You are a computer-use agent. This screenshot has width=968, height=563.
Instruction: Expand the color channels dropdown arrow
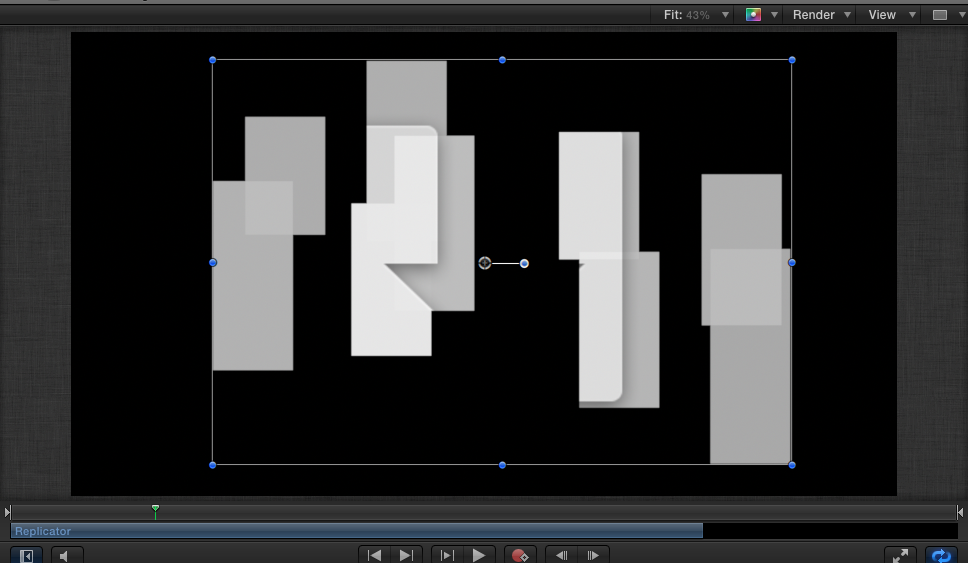click(774, 15)
